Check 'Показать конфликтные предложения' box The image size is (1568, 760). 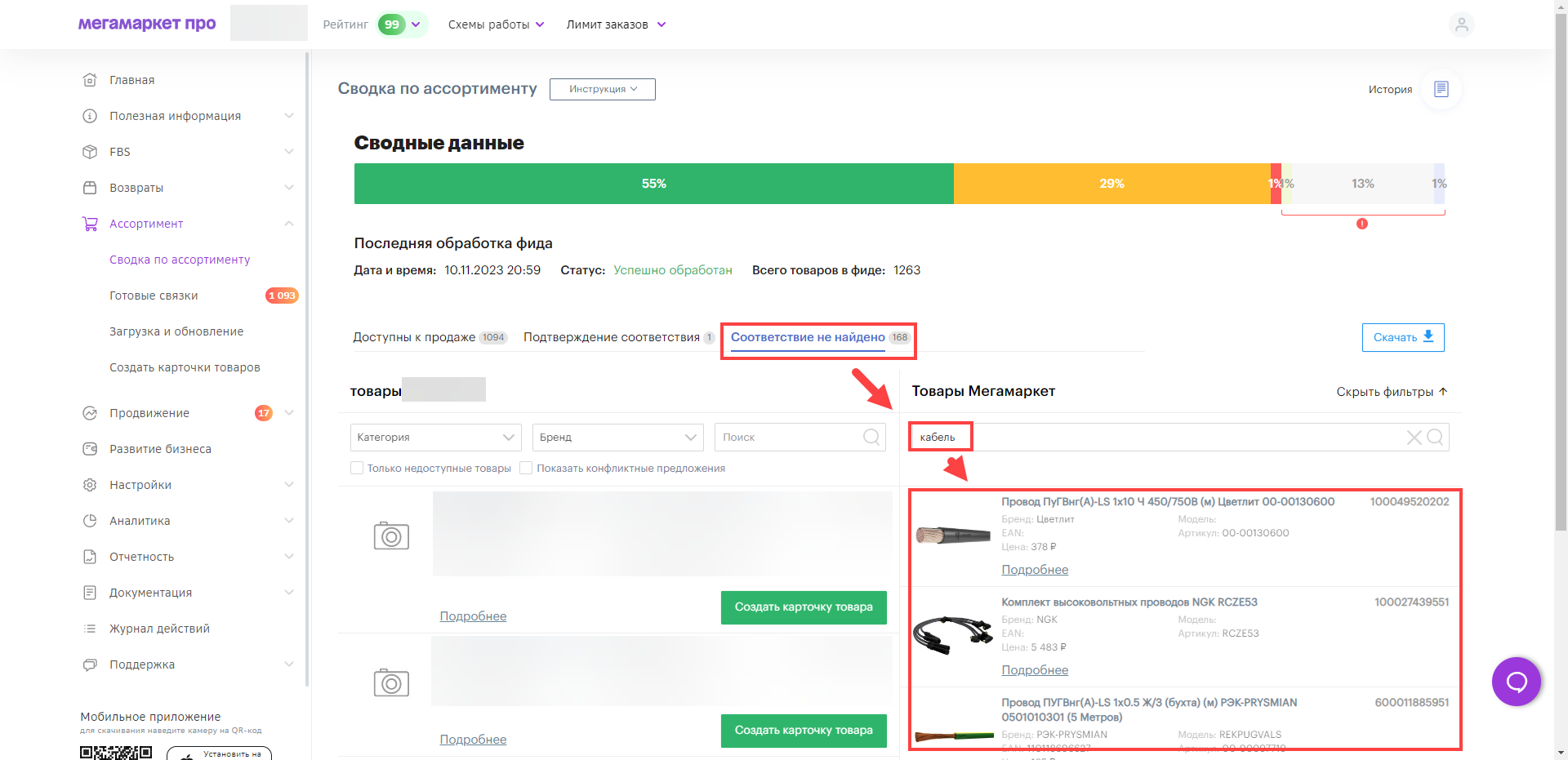click(x=527, y=468)
